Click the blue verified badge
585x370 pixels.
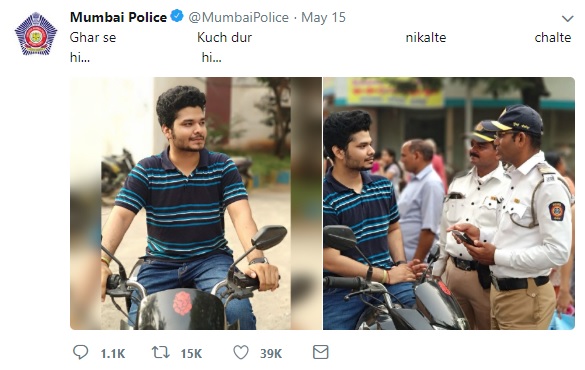pos(177,16)
